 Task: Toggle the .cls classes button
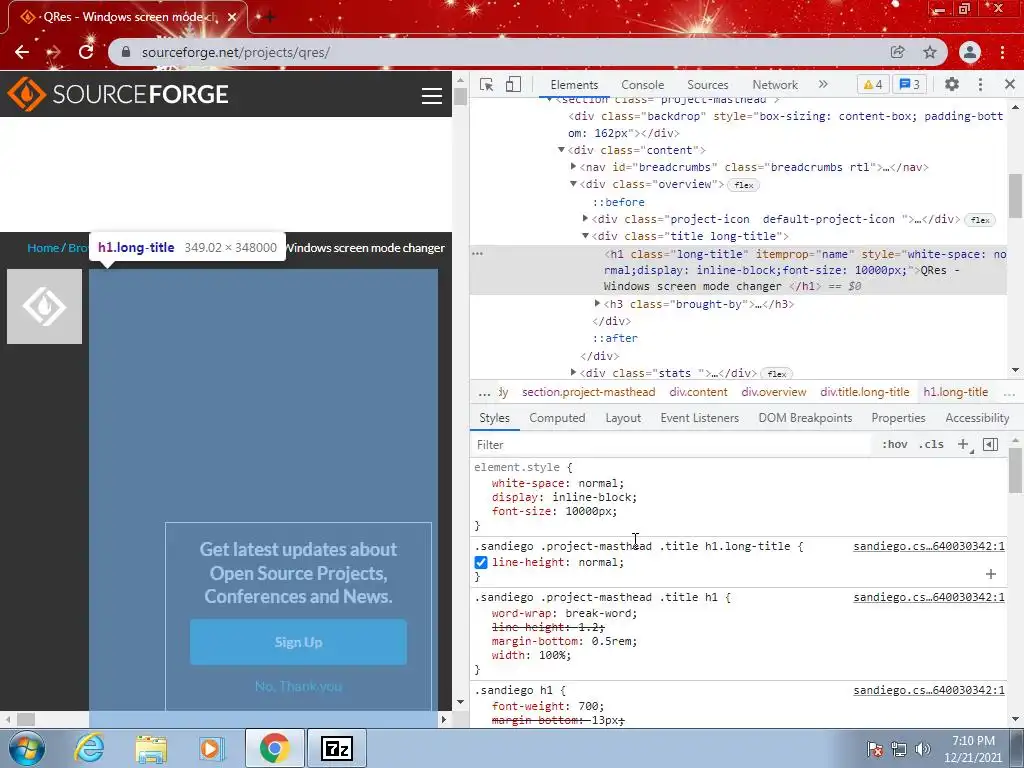931,445
